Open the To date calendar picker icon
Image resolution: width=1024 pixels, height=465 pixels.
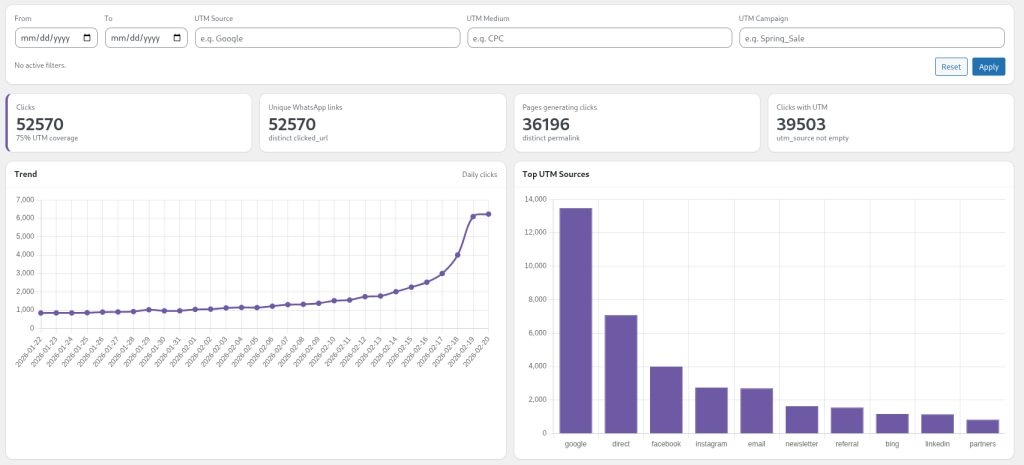[178, 38]
